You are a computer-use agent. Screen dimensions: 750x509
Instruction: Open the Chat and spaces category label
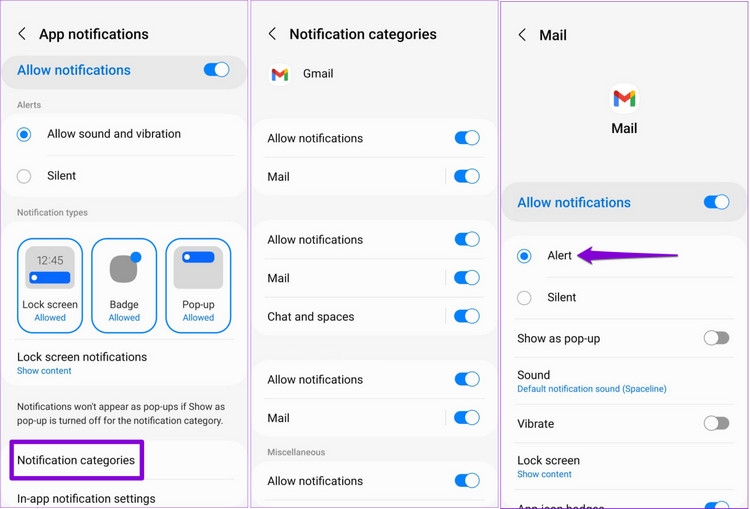311,317
